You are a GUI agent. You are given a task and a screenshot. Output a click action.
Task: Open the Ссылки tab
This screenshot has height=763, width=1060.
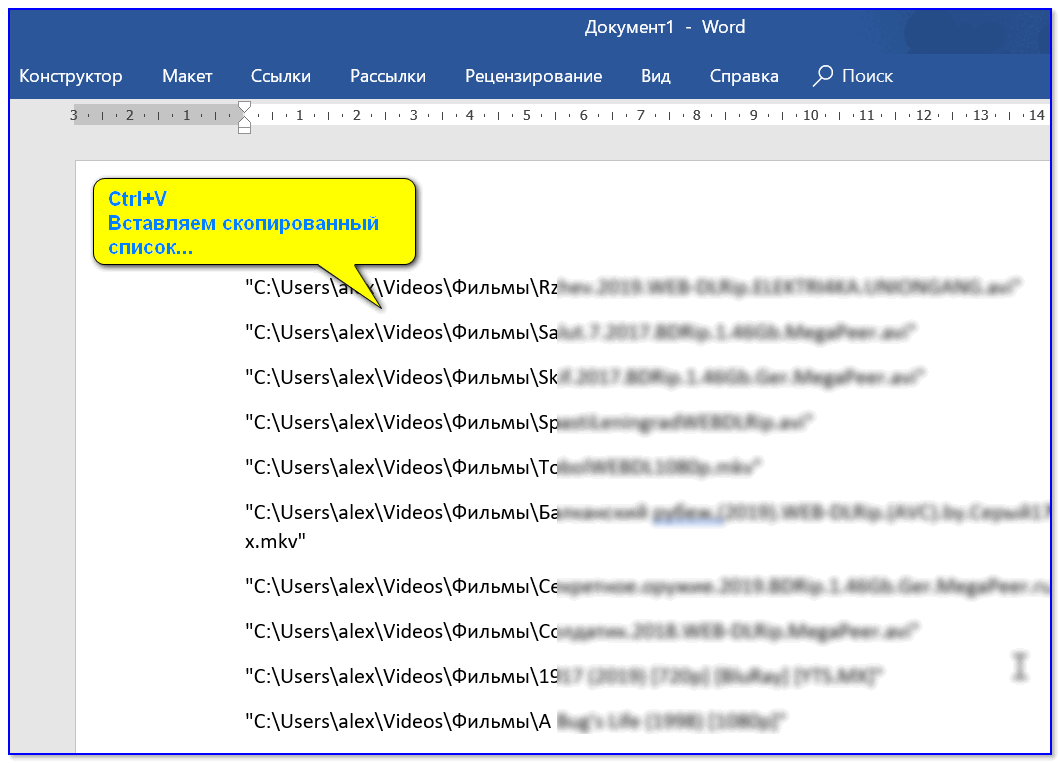280,76
